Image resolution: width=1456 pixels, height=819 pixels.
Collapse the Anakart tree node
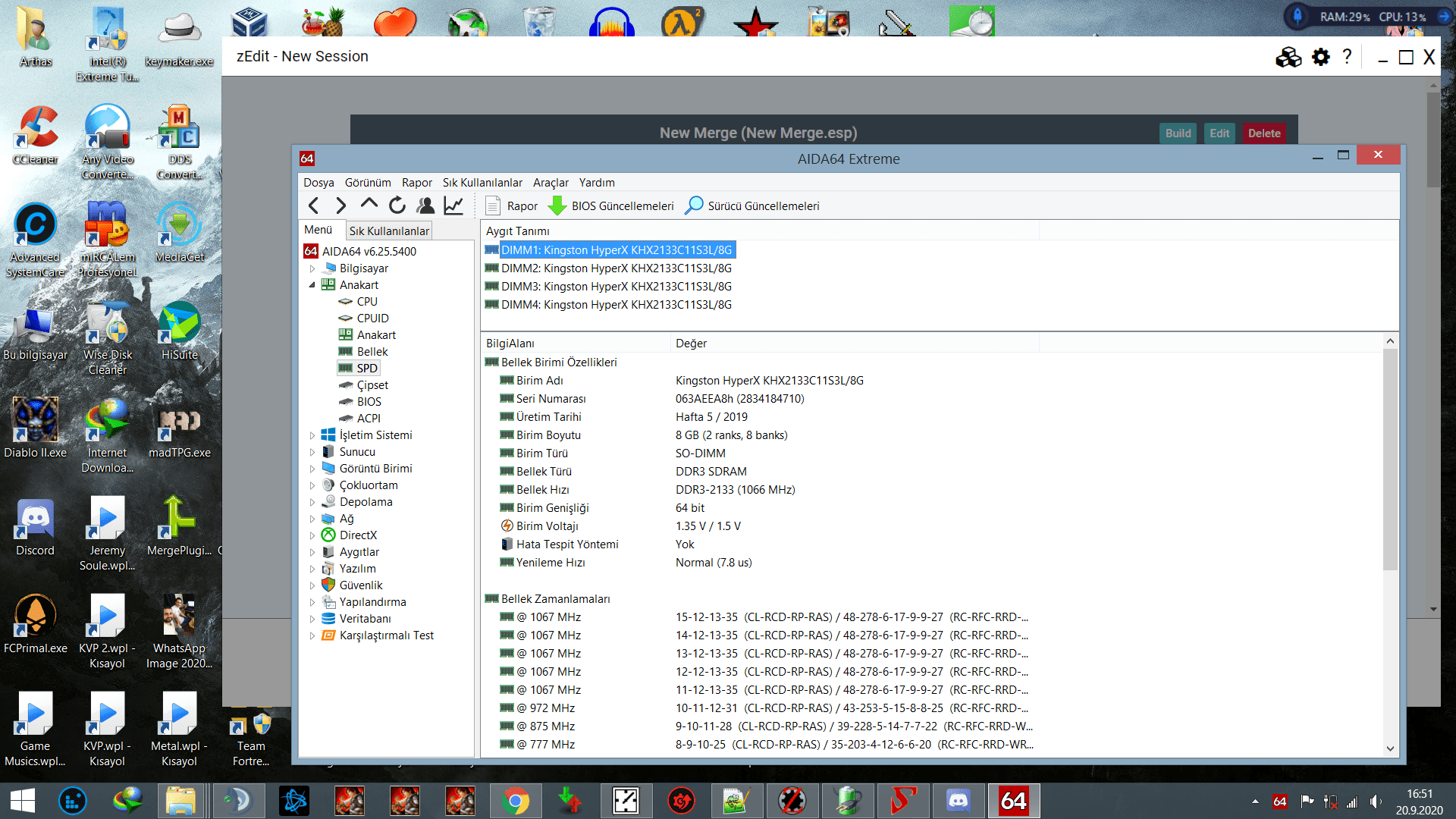tap(312, 285)
